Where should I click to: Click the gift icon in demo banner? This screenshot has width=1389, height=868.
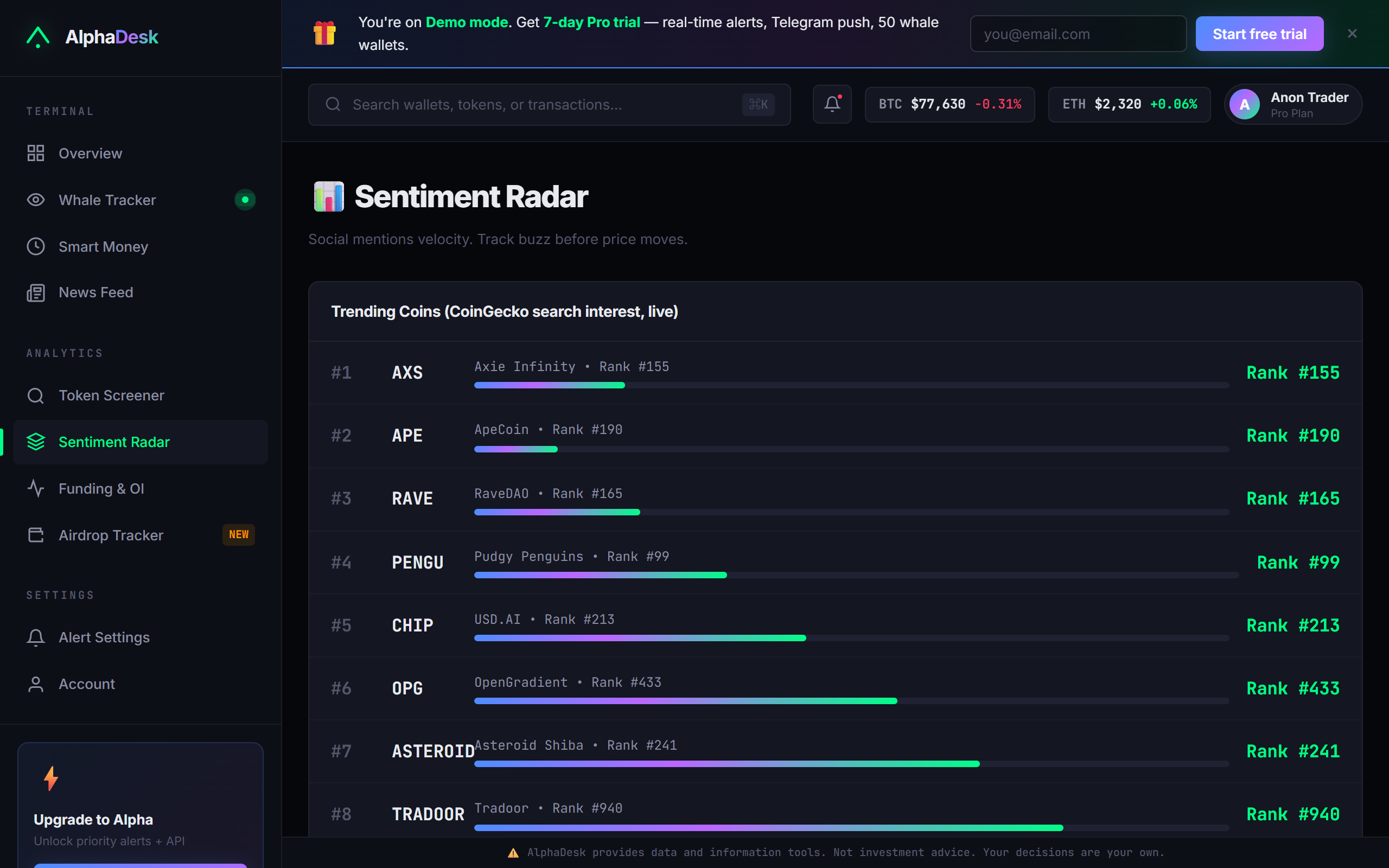324,33
